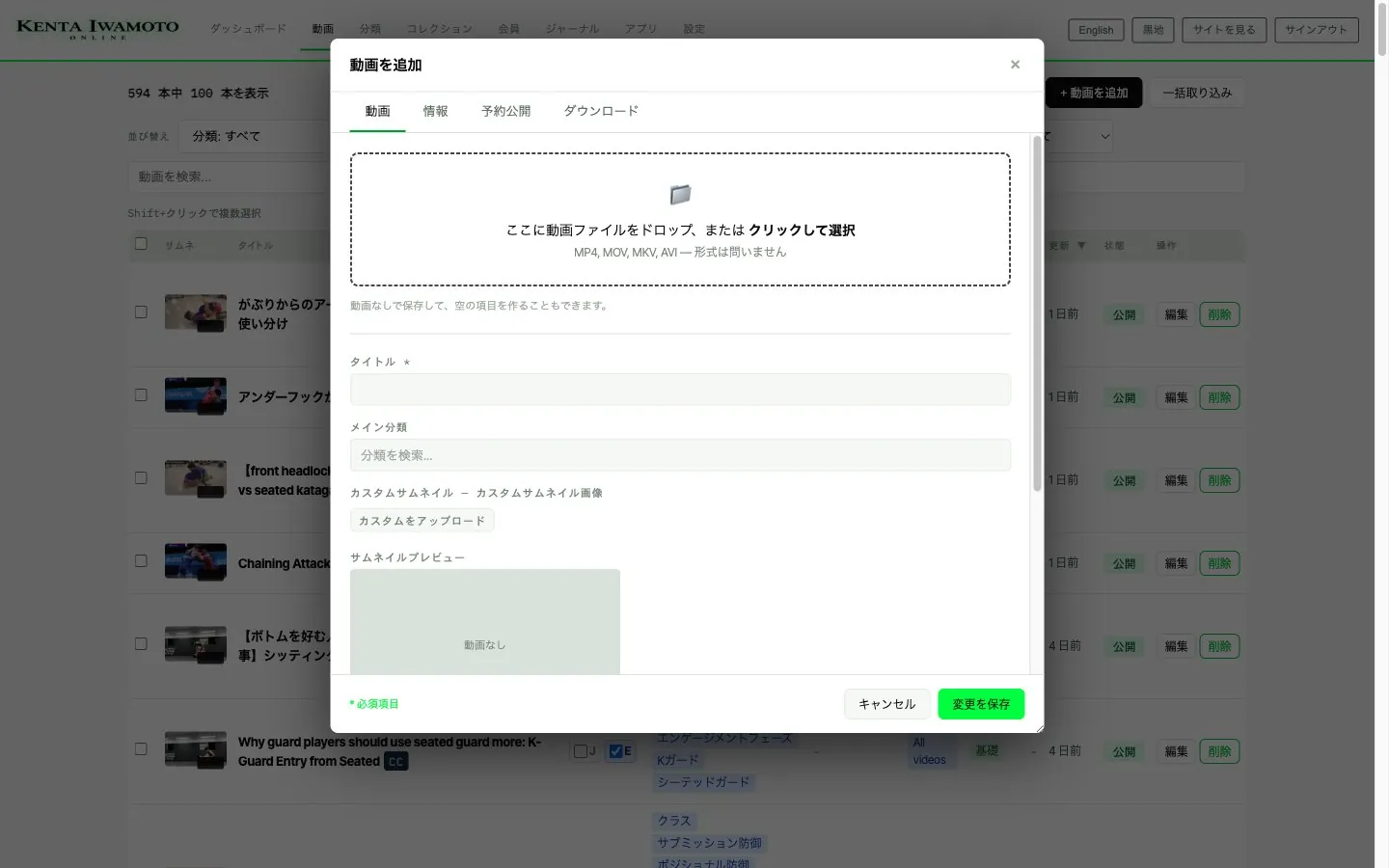This screenshot has height=868, width=1389.
Task: Click the シーテッドガード tag
Action: tap(703, 782)
